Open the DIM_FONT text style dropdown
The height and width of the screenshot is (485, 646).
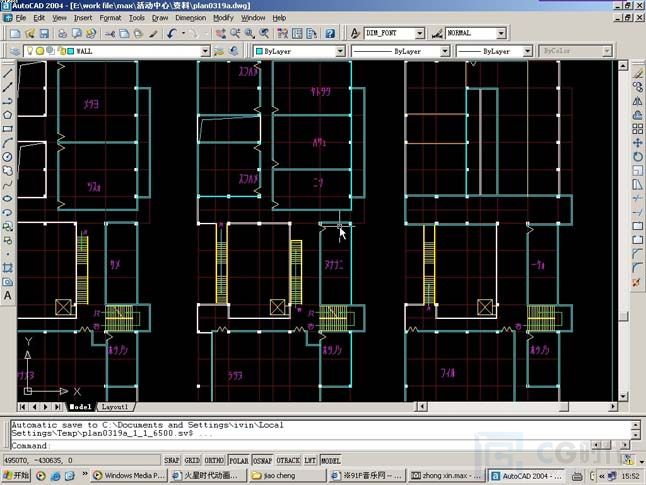(x=419, y=33)
